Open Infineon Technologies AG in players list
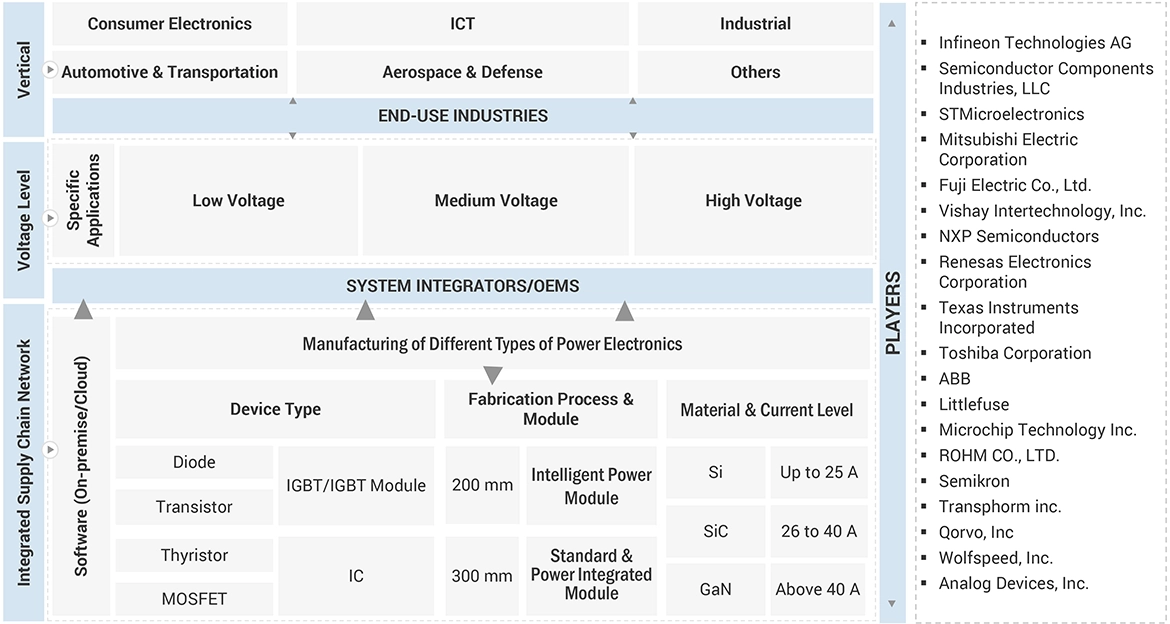This screenshot has width=1170, height=624. 1035,43
